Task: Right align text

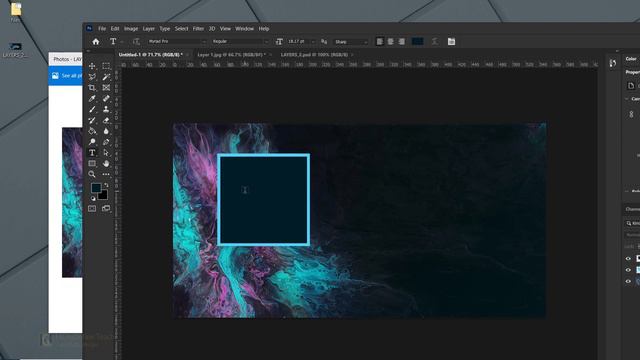Action: coord(402,42)
